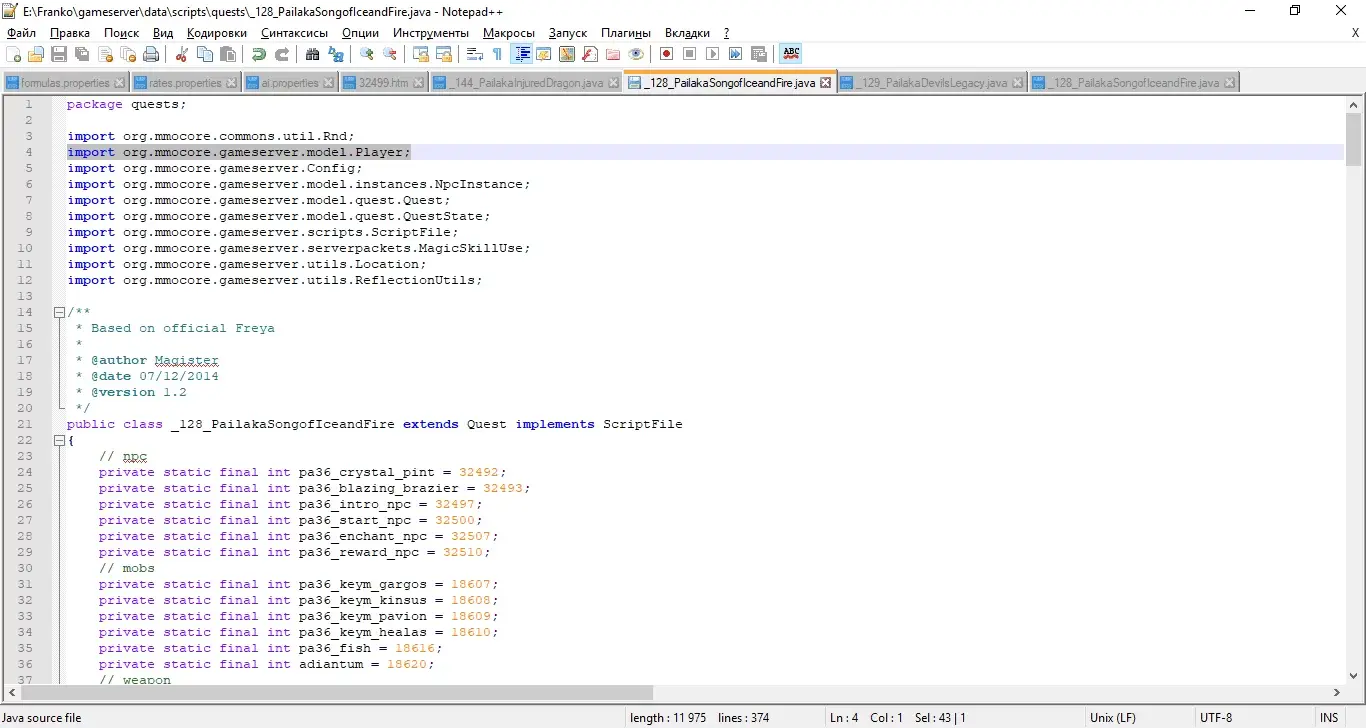1366x728 pixels.
Task: Switch to the _144_PailakaInjuredDragon.java tab
Action: [526, 83]
